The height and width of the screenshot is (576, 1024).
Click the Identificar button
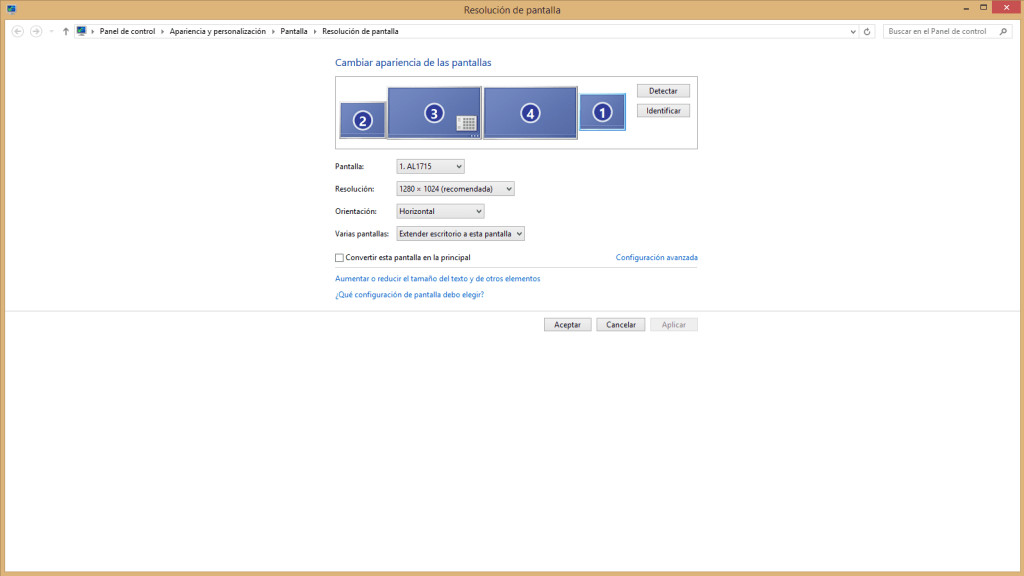point(663,111)
